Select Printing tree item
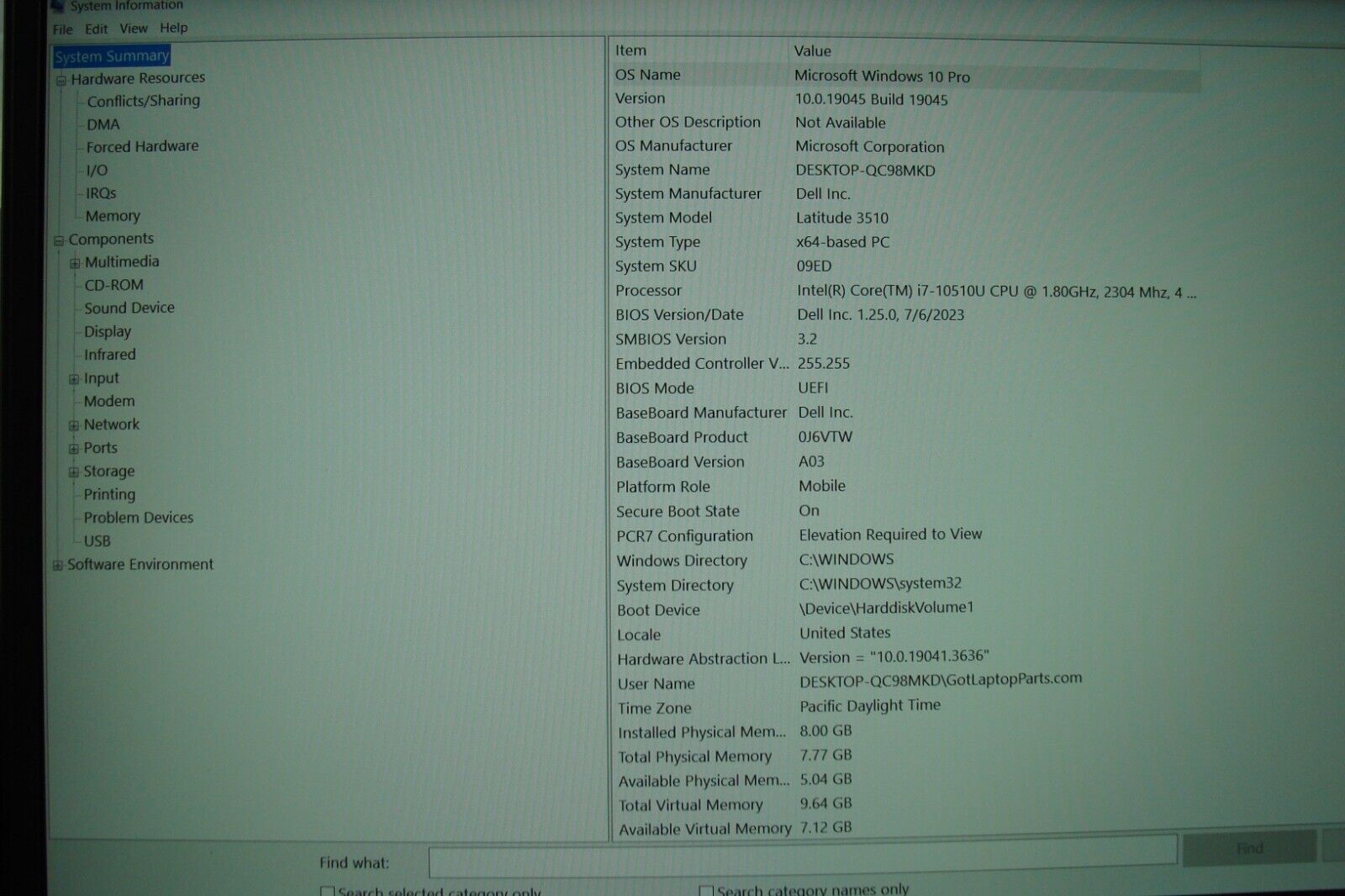1345x896 pixels. 109,494
